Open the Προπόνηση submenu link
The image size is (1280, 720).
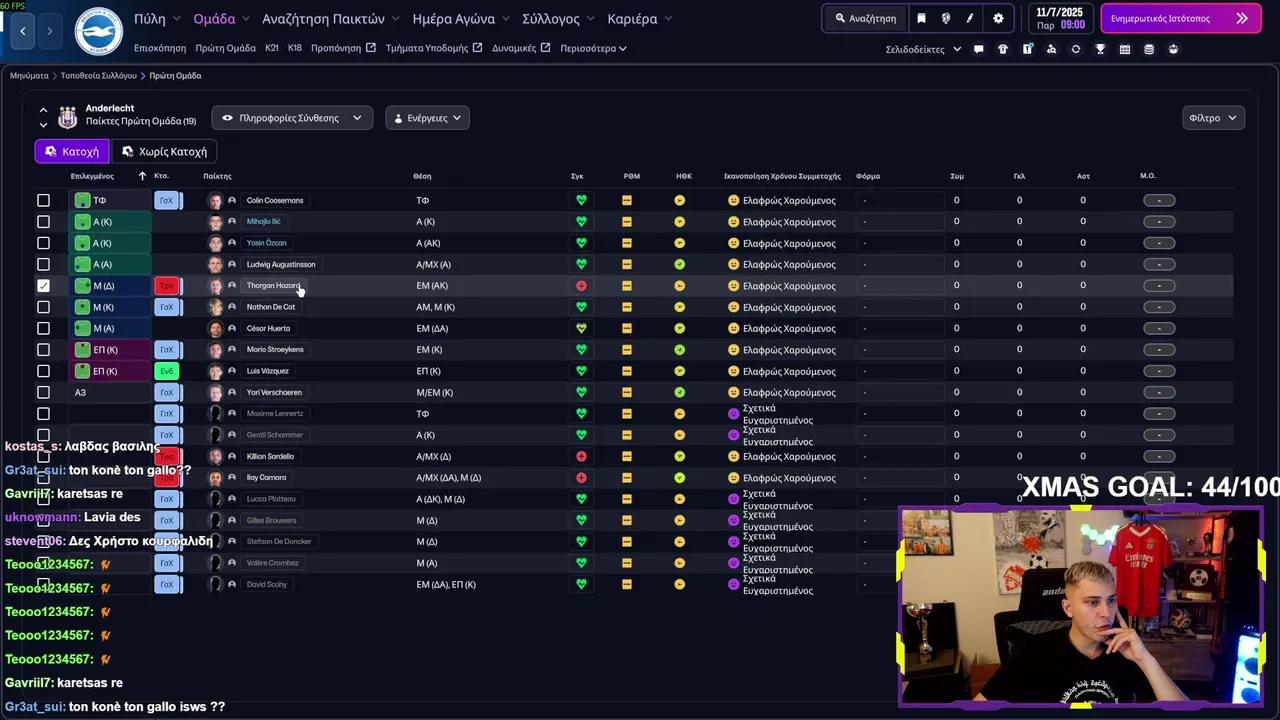click(343, 48)
